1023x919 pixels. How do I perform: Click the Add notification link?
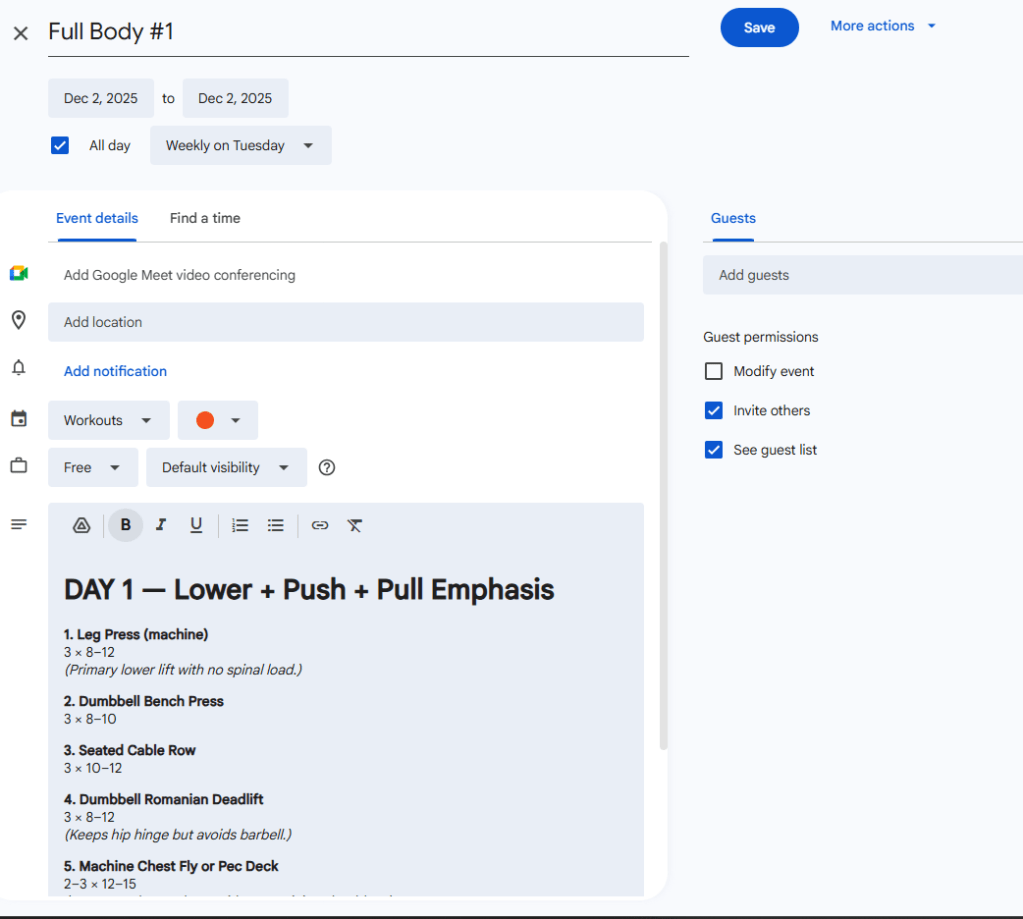[x=115, y=371]
